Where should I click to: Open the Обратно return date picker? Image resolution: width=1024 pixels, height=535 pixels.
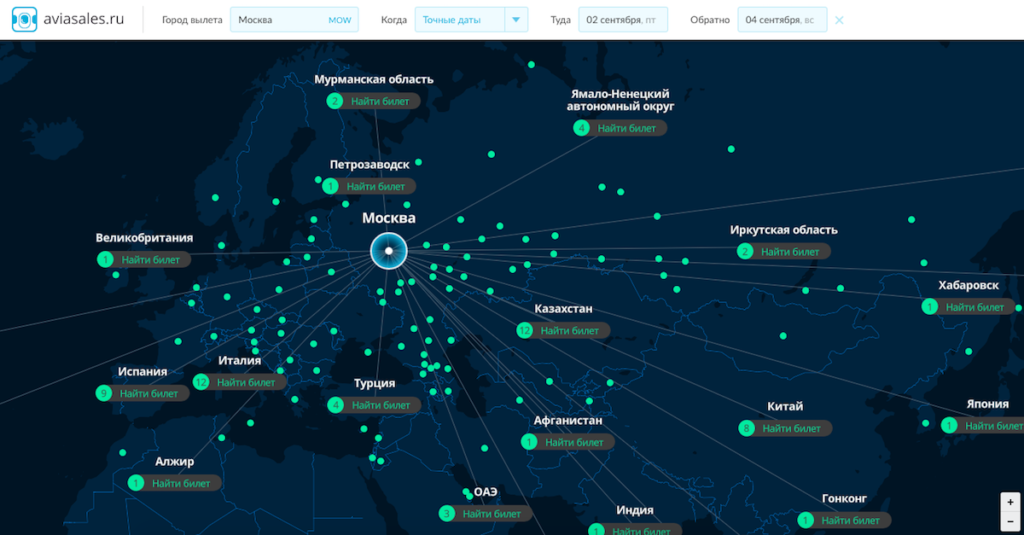point(781,20)
